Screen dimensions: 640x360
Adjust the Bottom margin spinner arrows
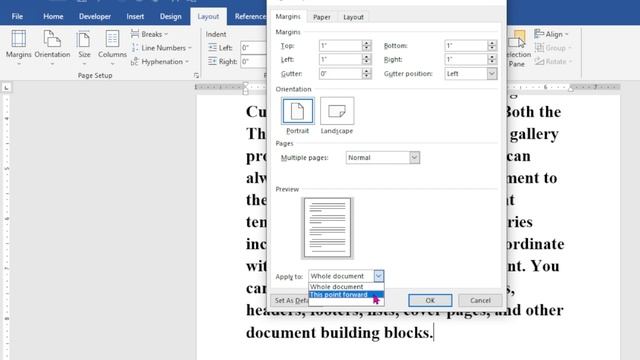(x=492, y=46)
